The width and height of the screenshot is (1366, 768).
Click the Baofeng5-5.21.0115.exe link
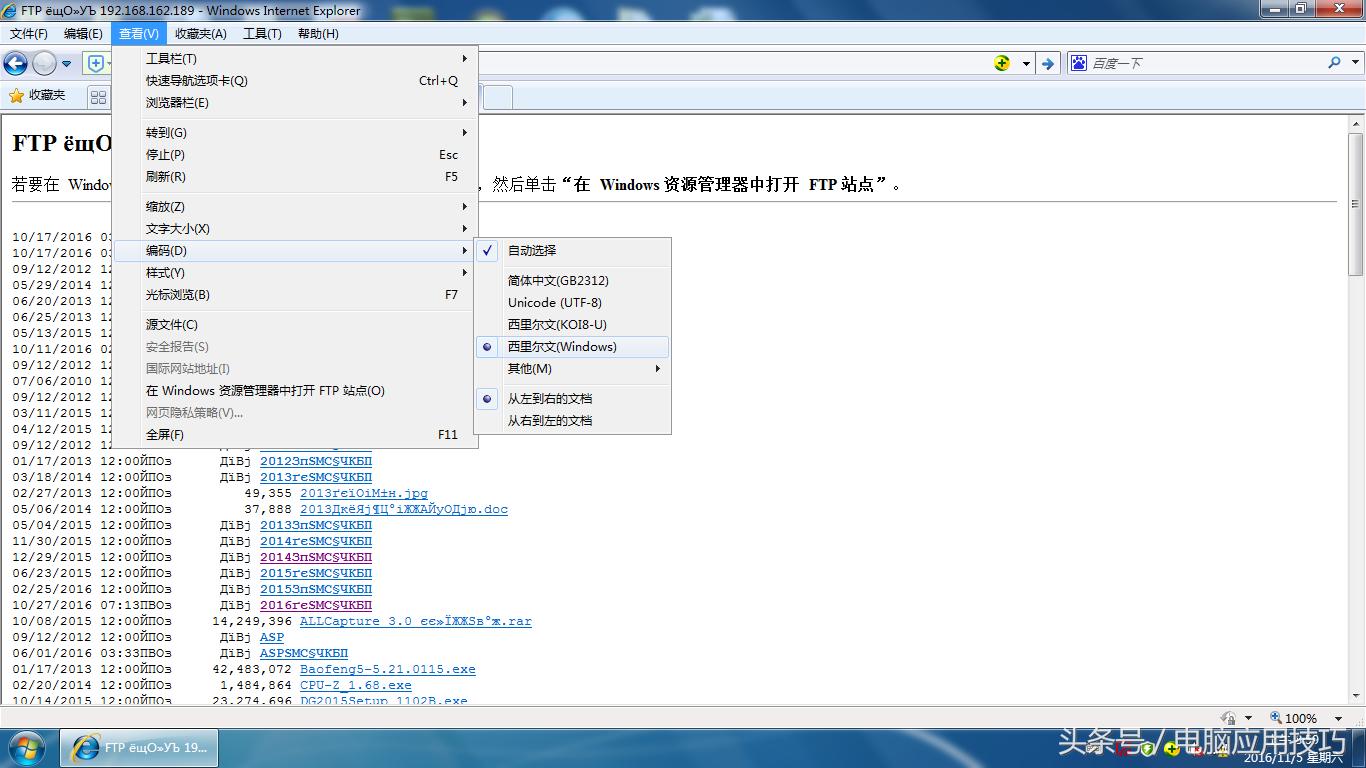click(x=387, y=669)
